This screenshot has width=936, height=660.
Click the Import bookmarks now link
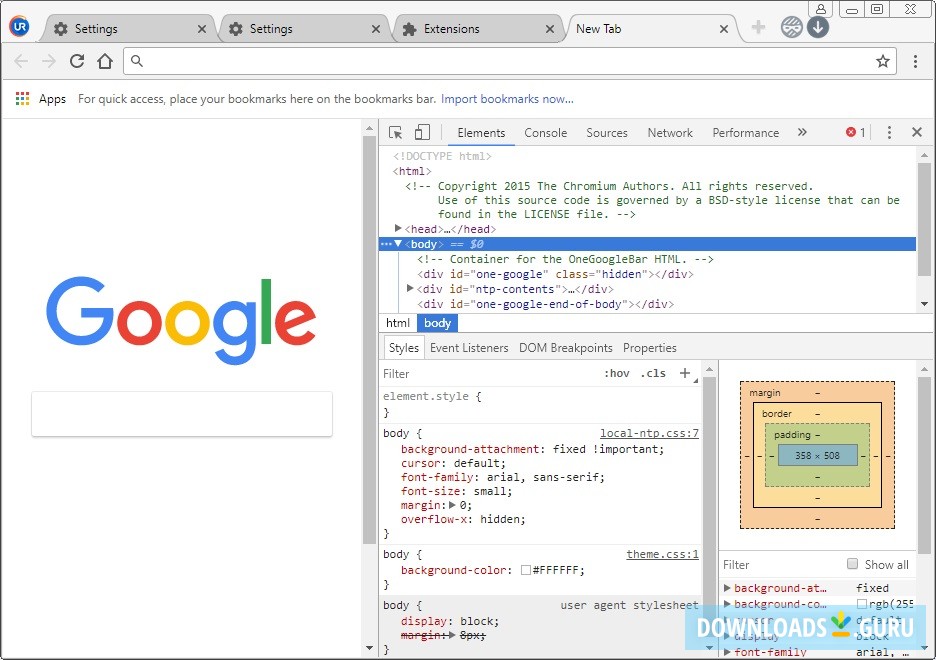click(506, 99)
